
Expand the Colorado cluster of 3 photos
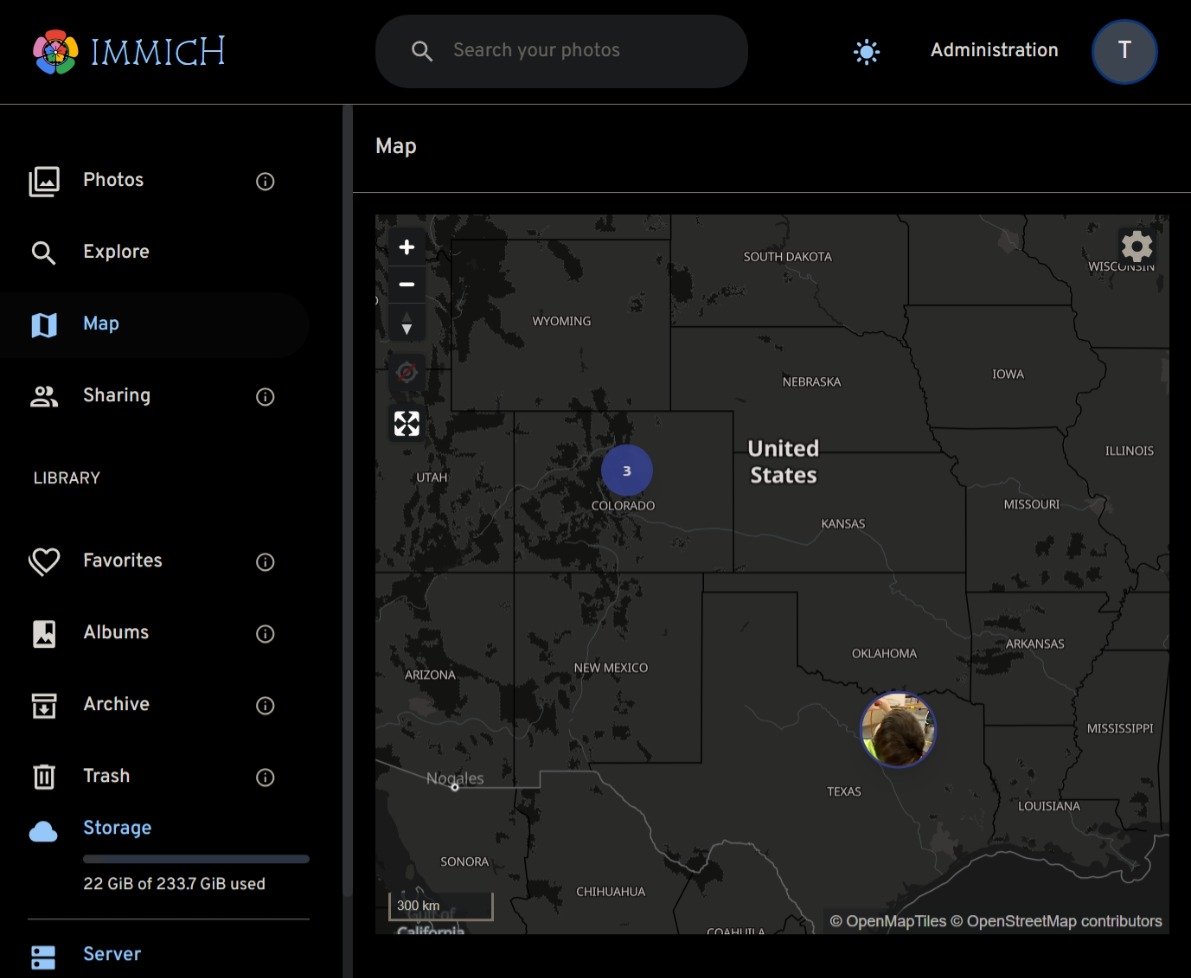tap(626, 470)
